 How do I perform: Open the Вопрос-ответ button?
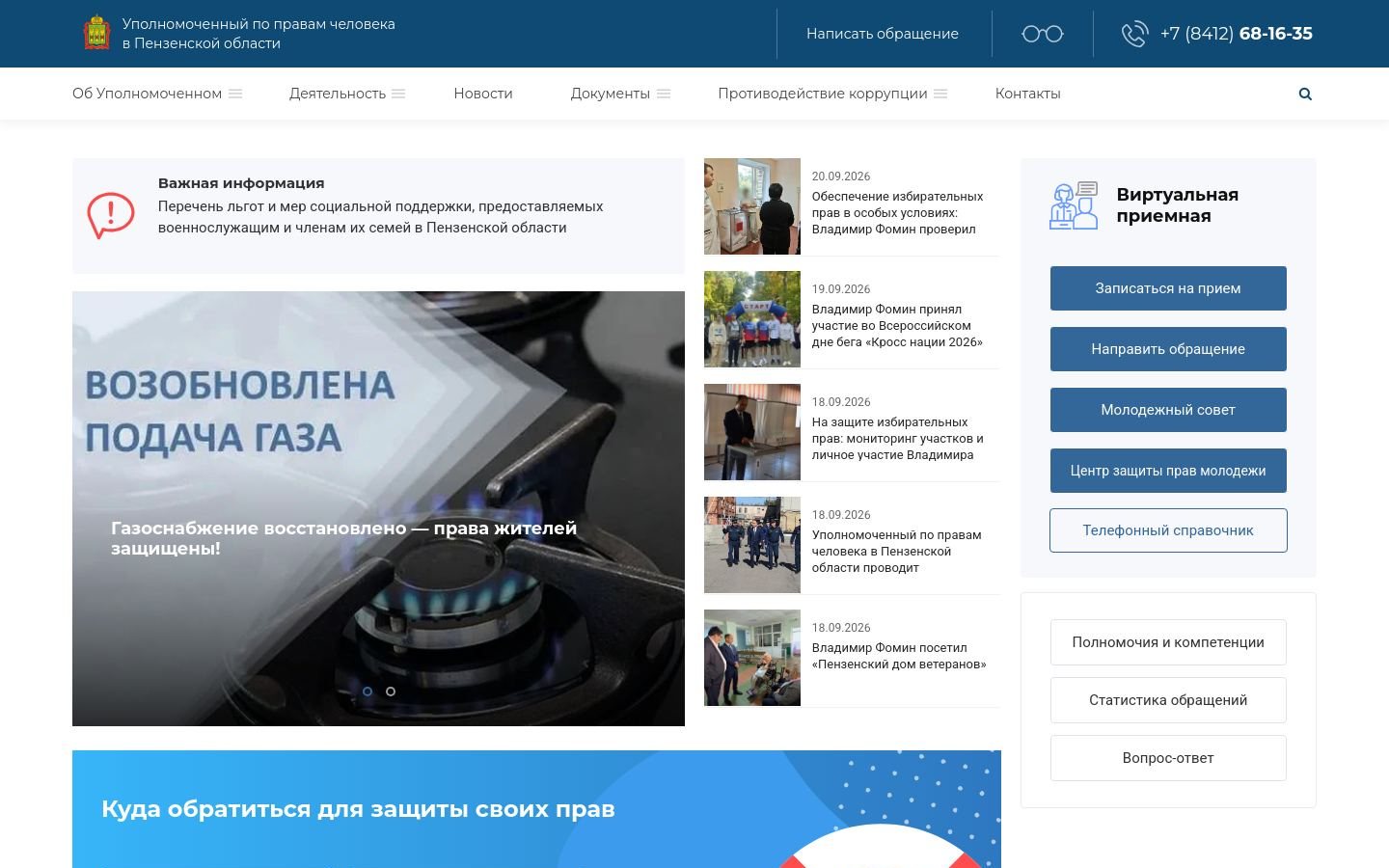tap(1168, 758)
